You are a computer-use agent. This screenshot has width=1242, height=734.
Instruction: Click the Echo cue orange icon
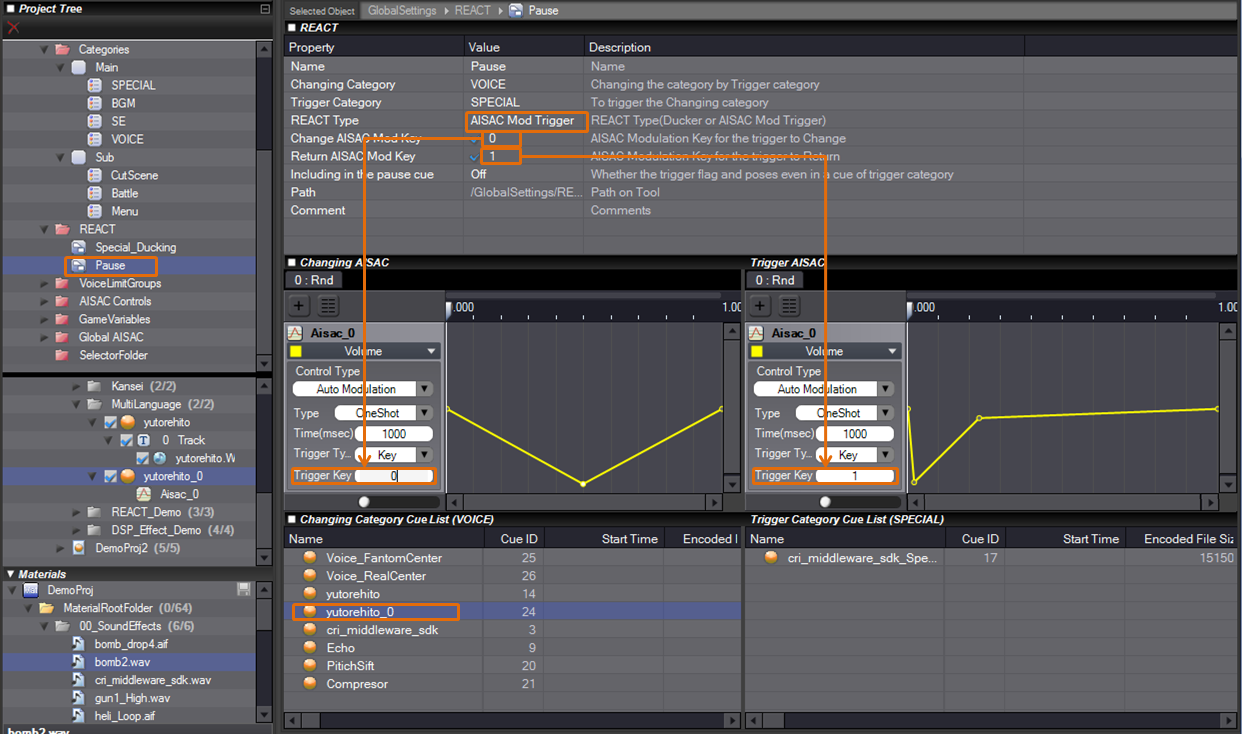[310, 648]
